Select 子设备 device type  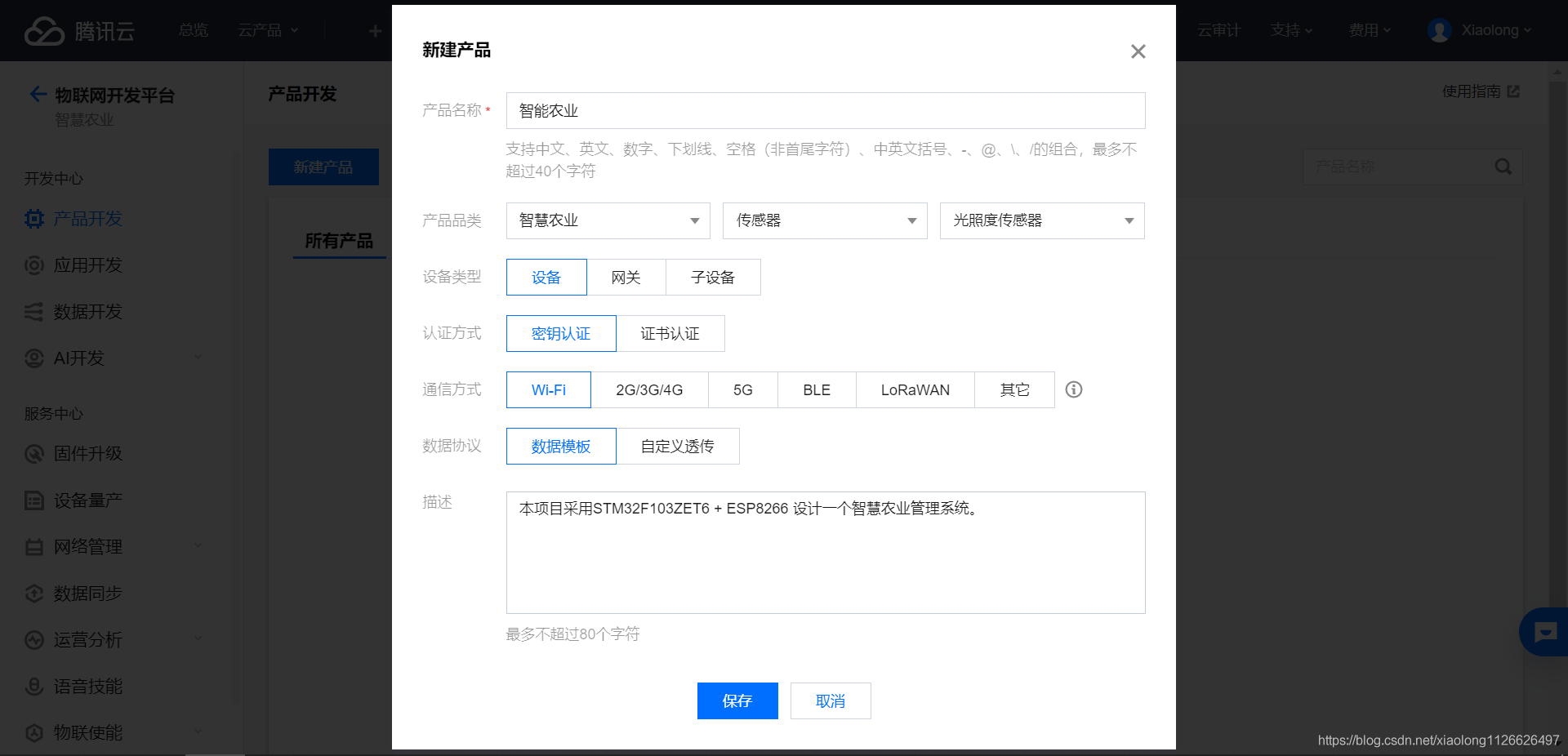713,278
